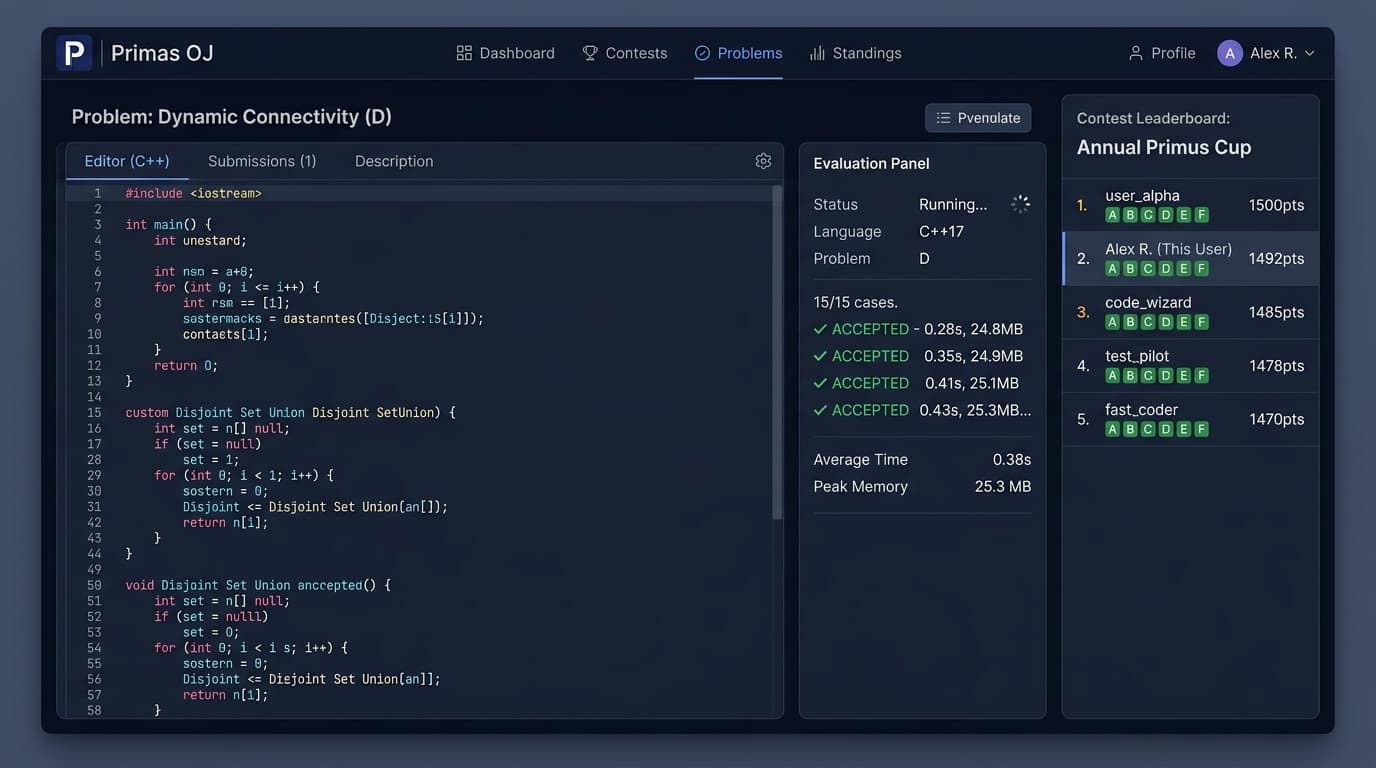Select the code_wizard leaderboard entry
This screenshot has height=768, width=1376.
coord(1191,312)
